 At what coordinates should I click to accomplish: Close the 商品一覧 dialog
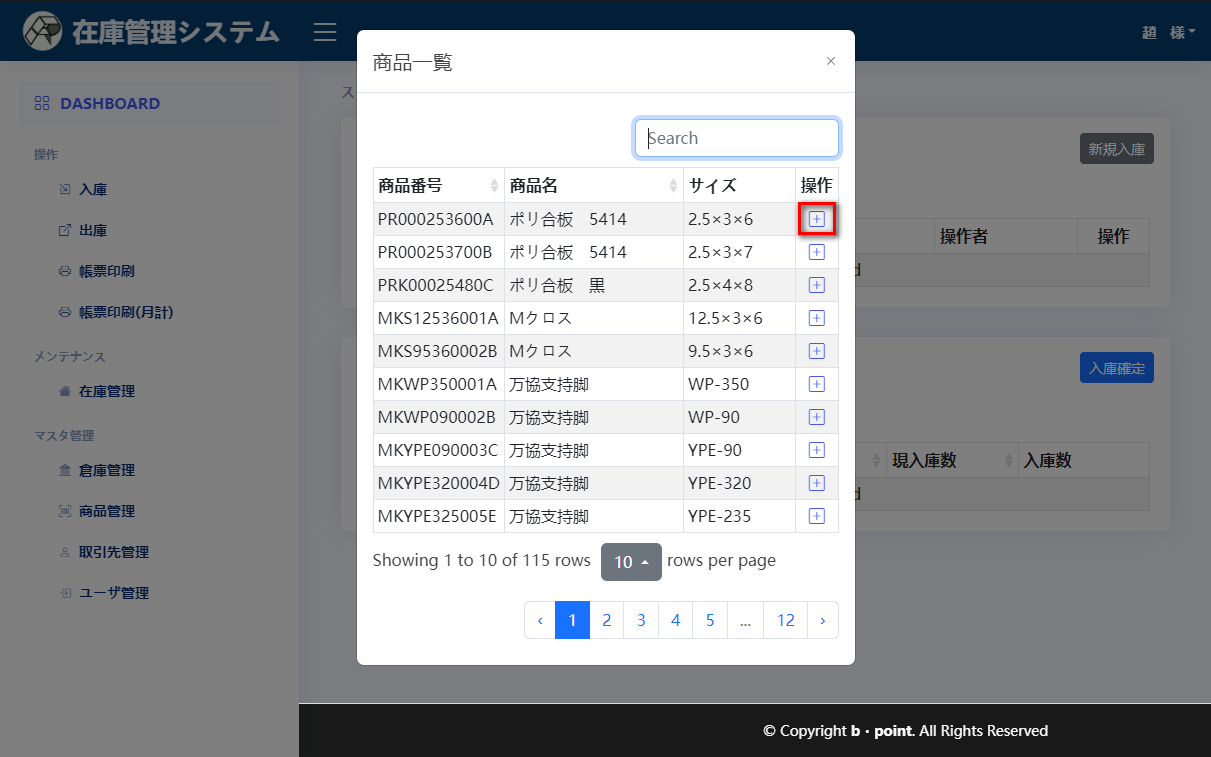830,61
